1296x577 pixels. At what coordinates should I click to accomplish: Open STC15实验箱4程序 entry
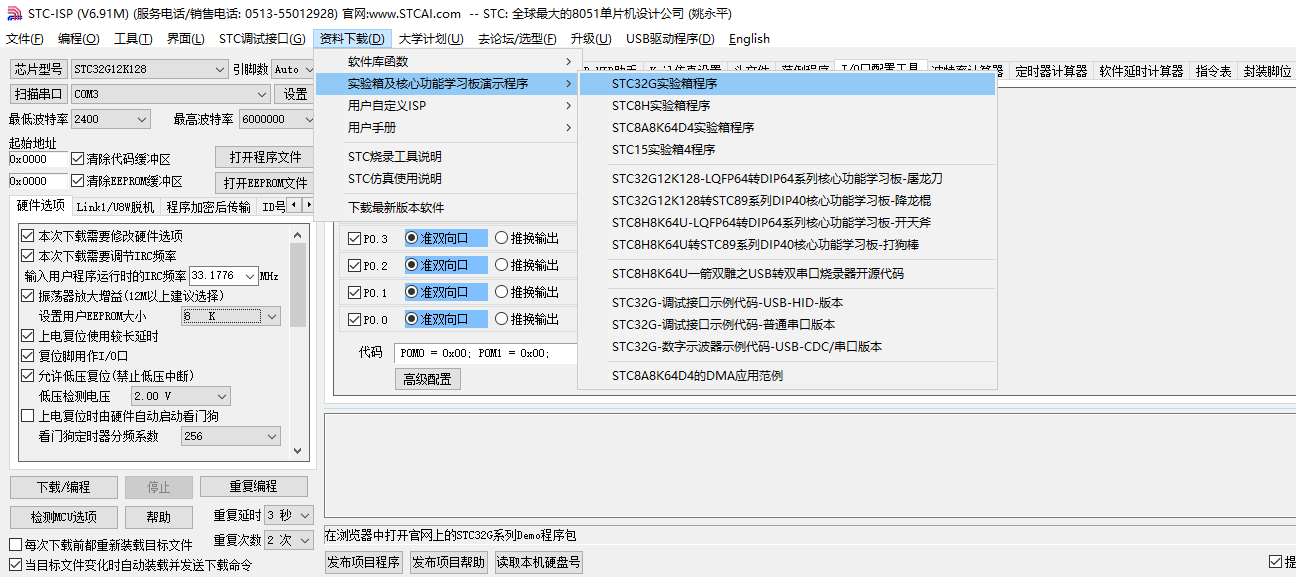click(788, 150)
